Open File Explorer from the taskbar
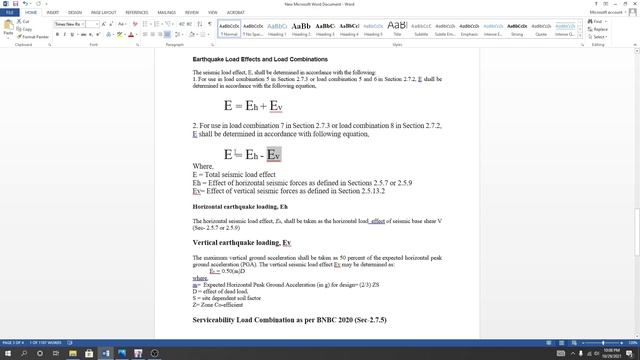This screenshot has height=360, width=640. tap(73, 353)
